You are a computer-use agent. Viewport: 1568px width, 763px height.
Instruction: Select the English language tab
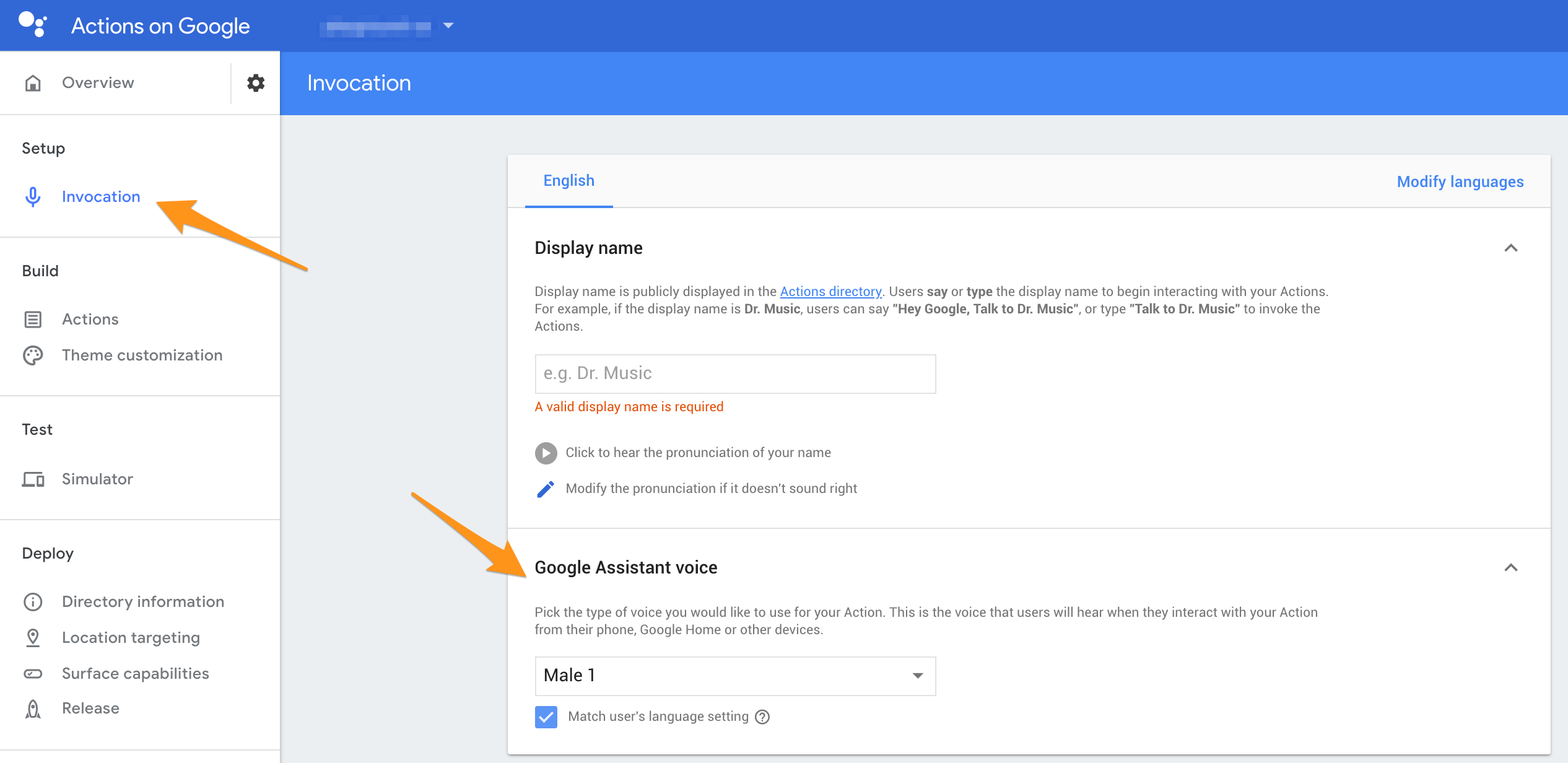(568, 181)
